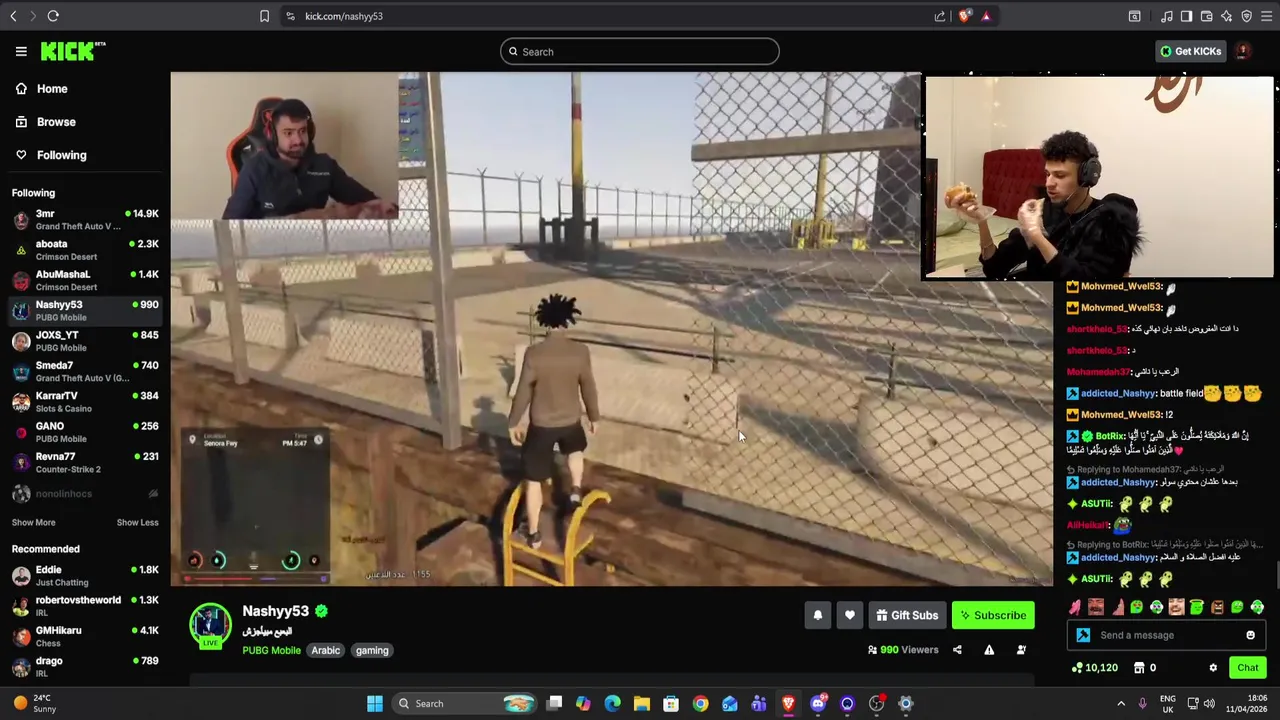Open the weather widget showing 24°C Sunny
Viewport: 1280px width, 720px height.
pos(35,704)
